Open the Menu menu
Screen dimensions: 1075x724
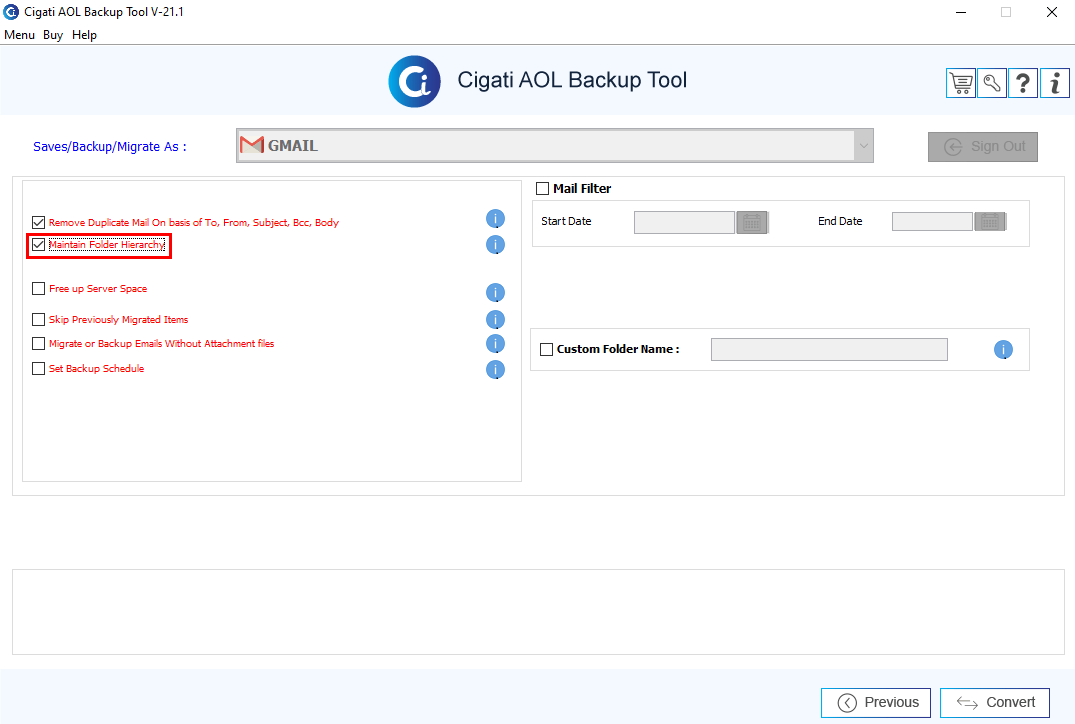(19, 35)
